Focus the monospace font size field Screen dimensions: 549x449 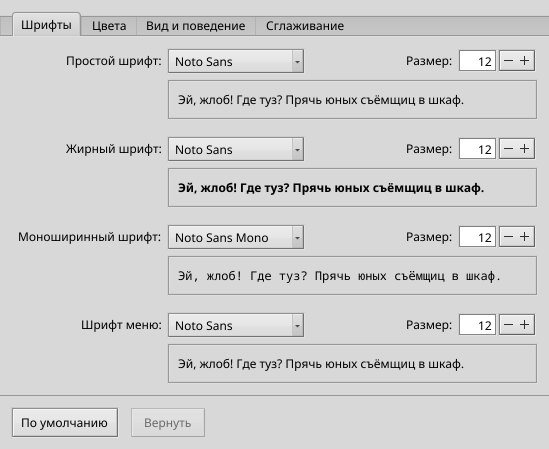[477, 237]
